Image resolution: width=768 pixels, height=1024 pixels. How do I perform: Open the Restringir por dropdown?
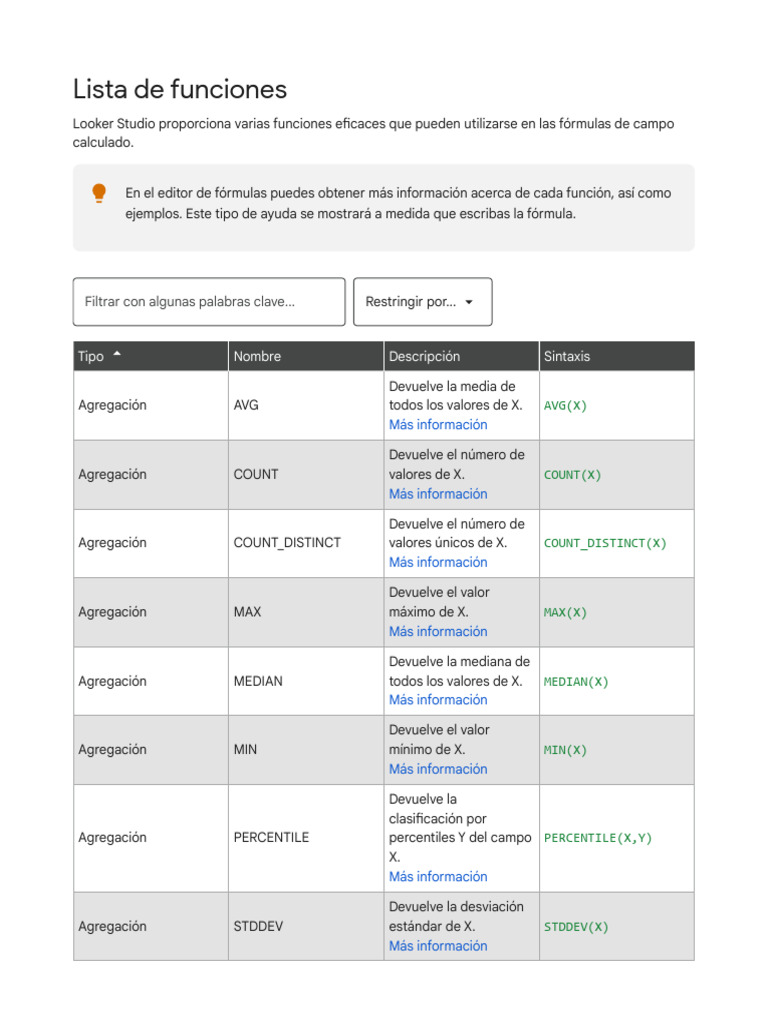(x=423, y=302)
